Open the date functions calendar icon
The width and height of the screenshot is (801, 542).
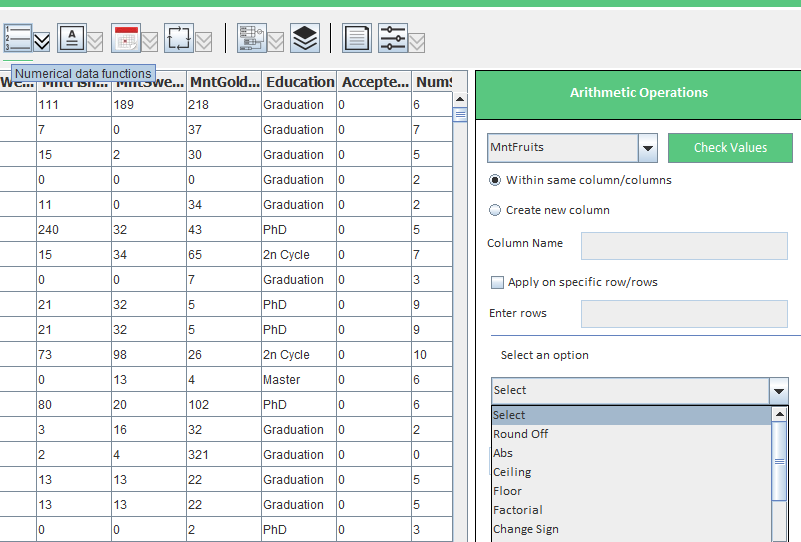(126, 38)
